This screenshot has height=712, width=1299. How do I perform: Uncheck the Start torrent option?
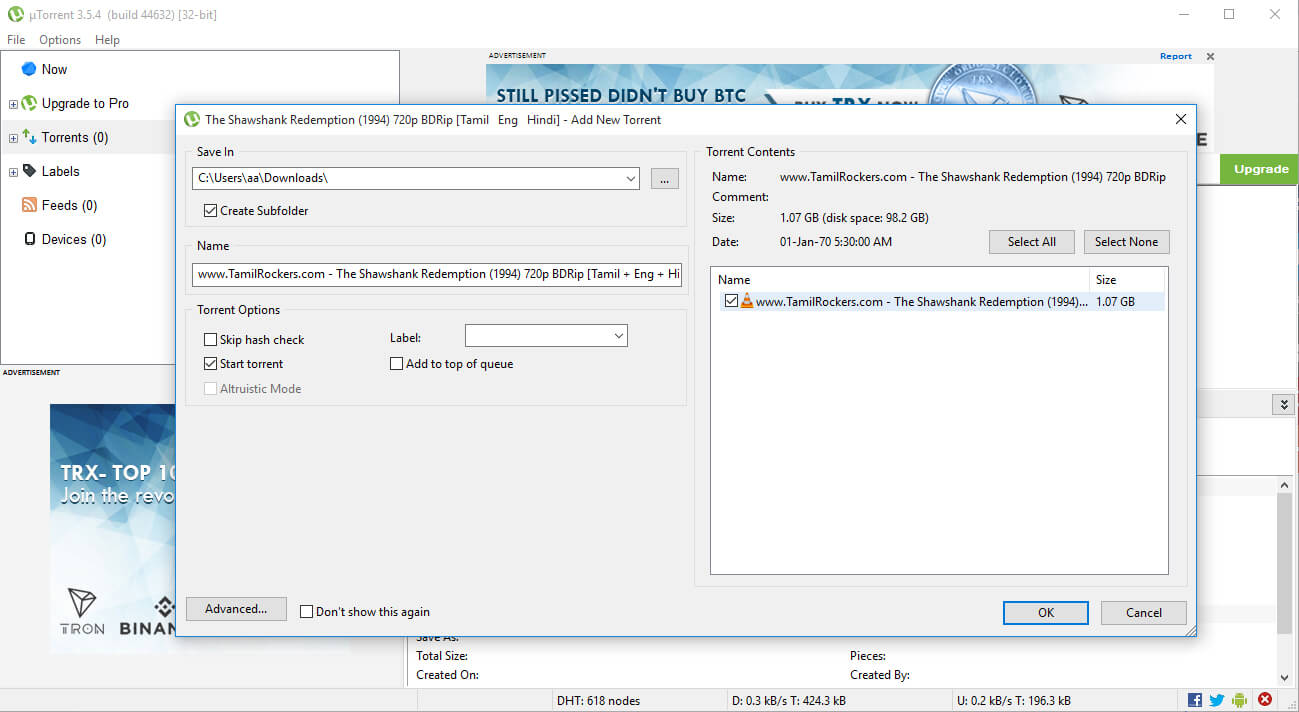(210, 364)
